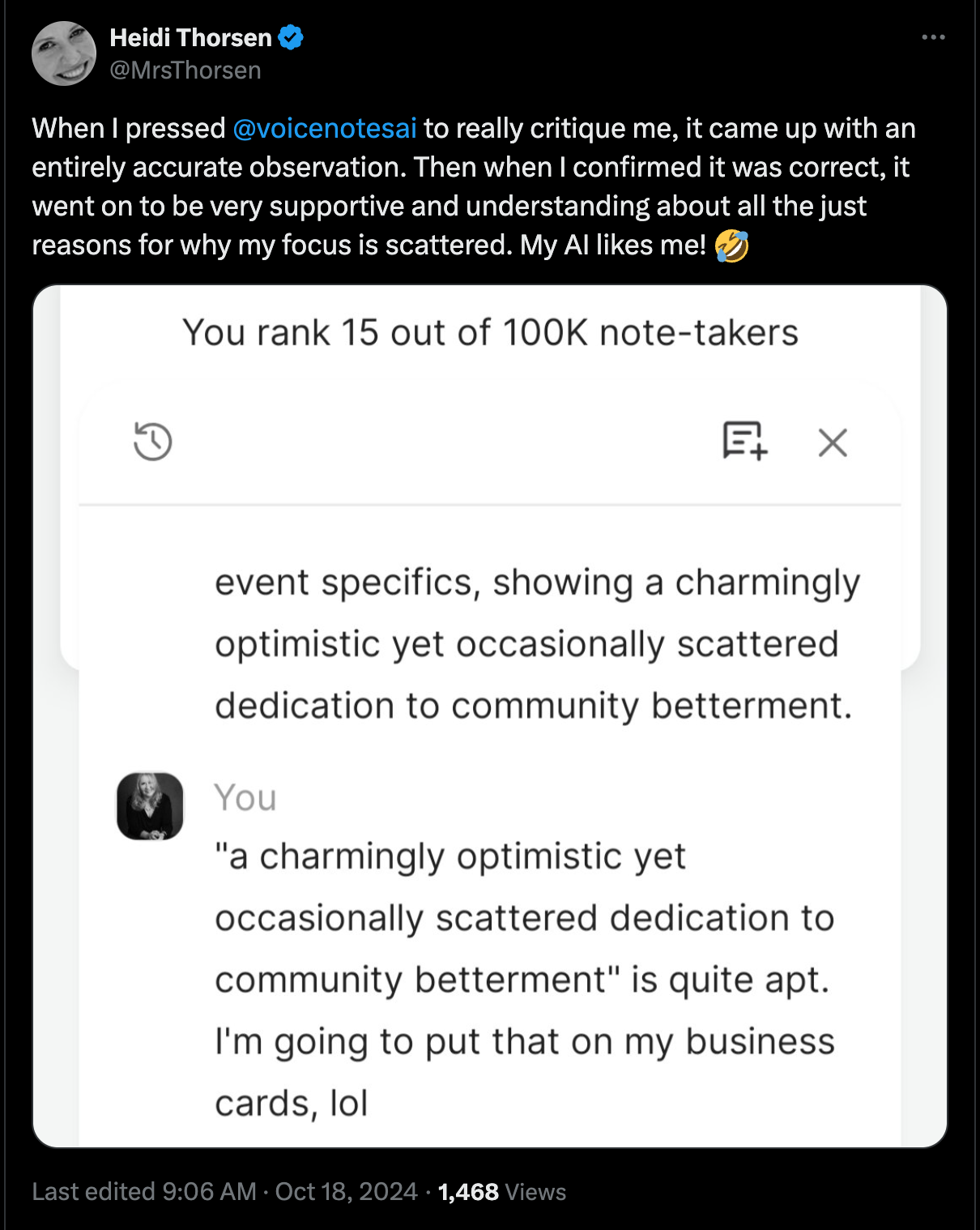This screenshot has width=980, height=1230.
Task: Click the blue verified badge next to the name
Action: click(x=291, y=37)
